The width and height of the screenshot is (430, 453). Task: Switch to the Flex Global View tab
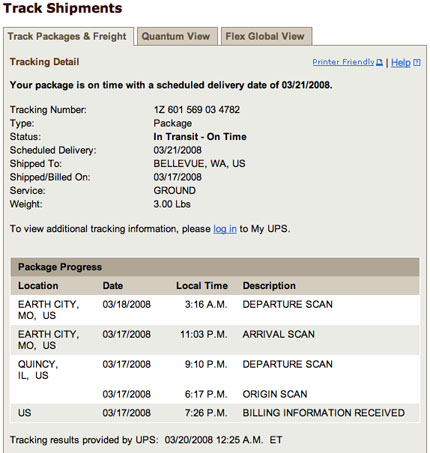[266, 36]
